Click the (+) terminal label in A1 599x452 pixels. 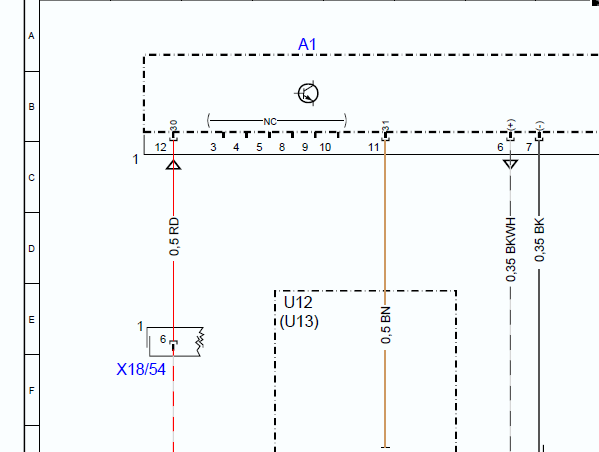point(511,125)
